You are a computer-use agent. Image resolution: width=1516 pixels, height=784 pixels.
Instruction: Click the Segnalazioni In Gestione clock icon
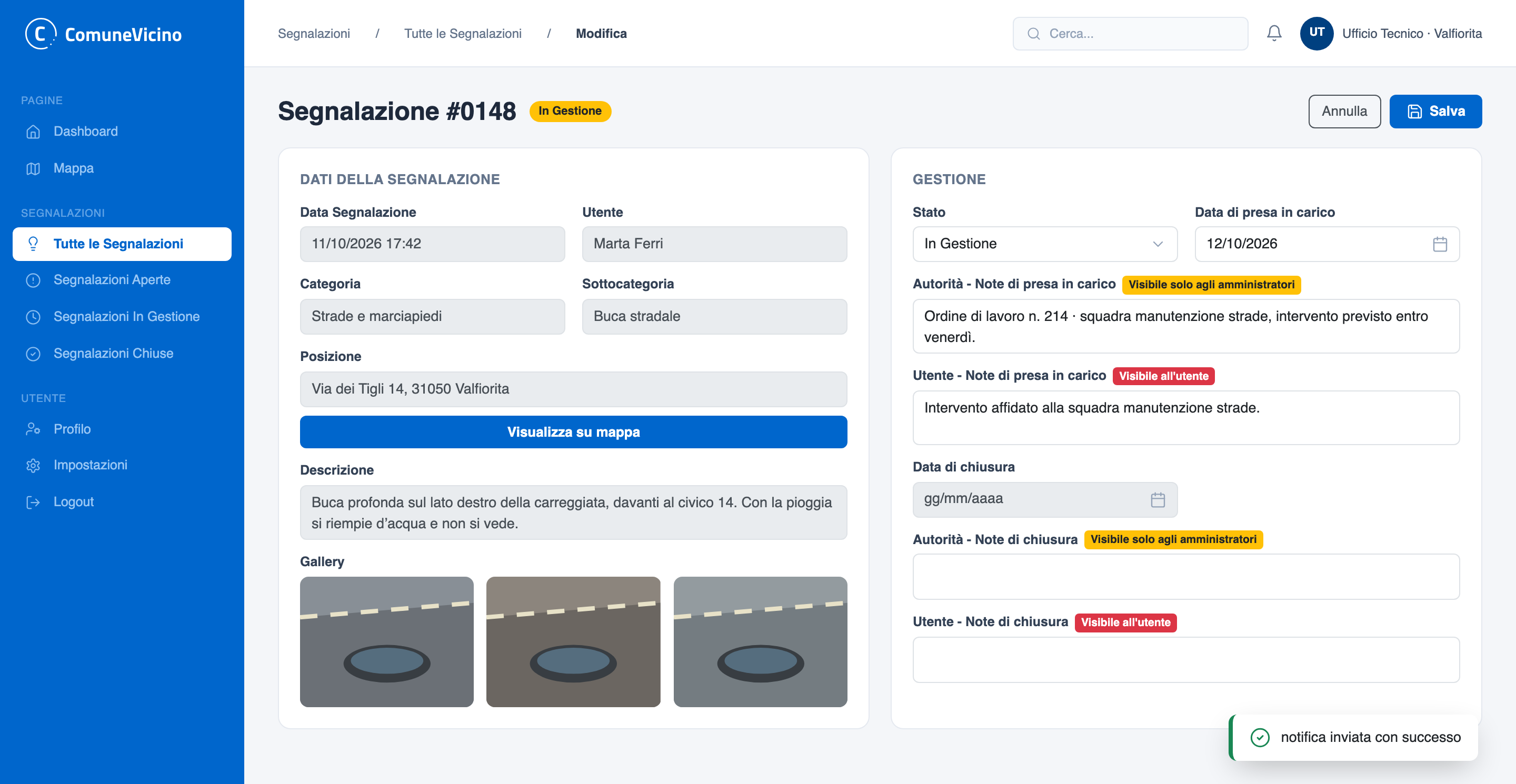(34, 317)
